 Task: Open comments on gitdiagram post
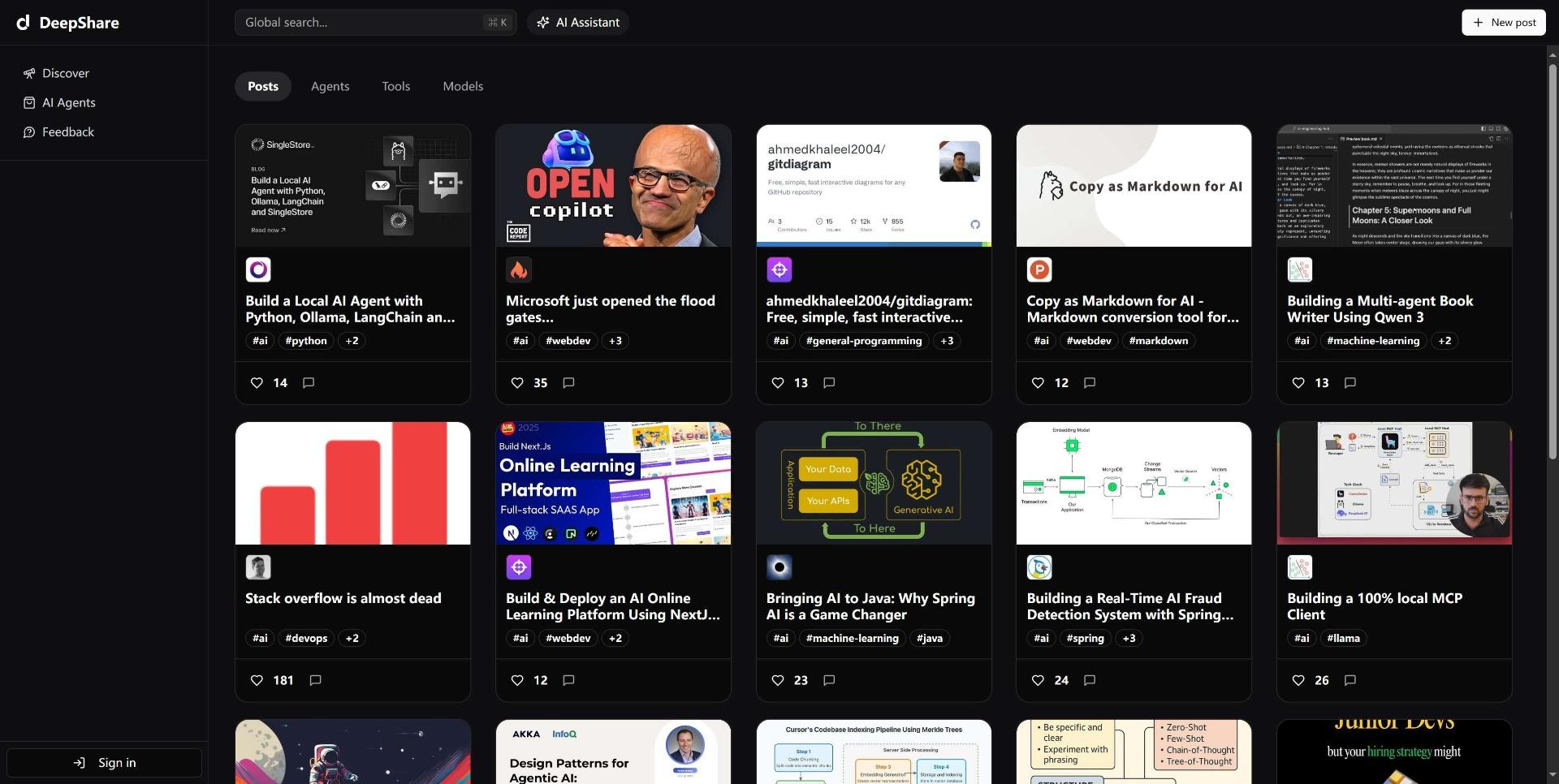coord(829,382)
